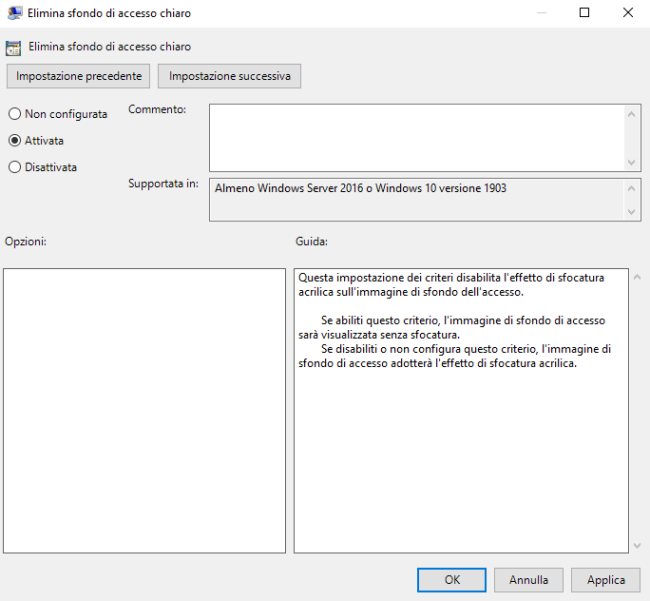The image size is (650, 601).
Task: Click the Supportata in scroll up arrow
Action: coord(632,187)
